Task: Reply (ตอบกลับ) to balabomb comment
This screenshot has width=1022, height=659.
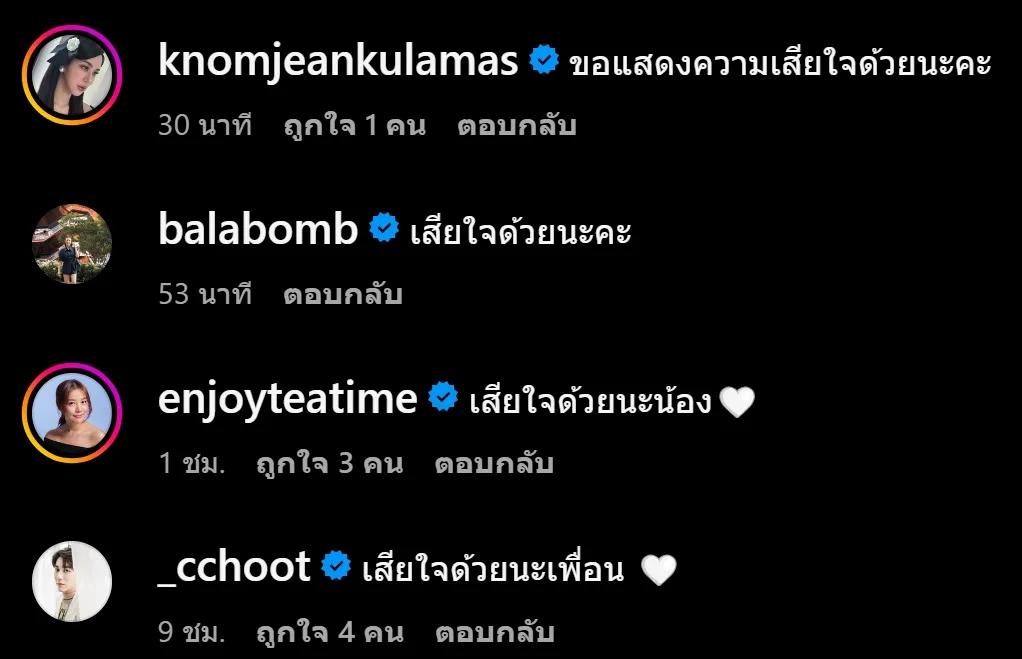Action: 343,294
